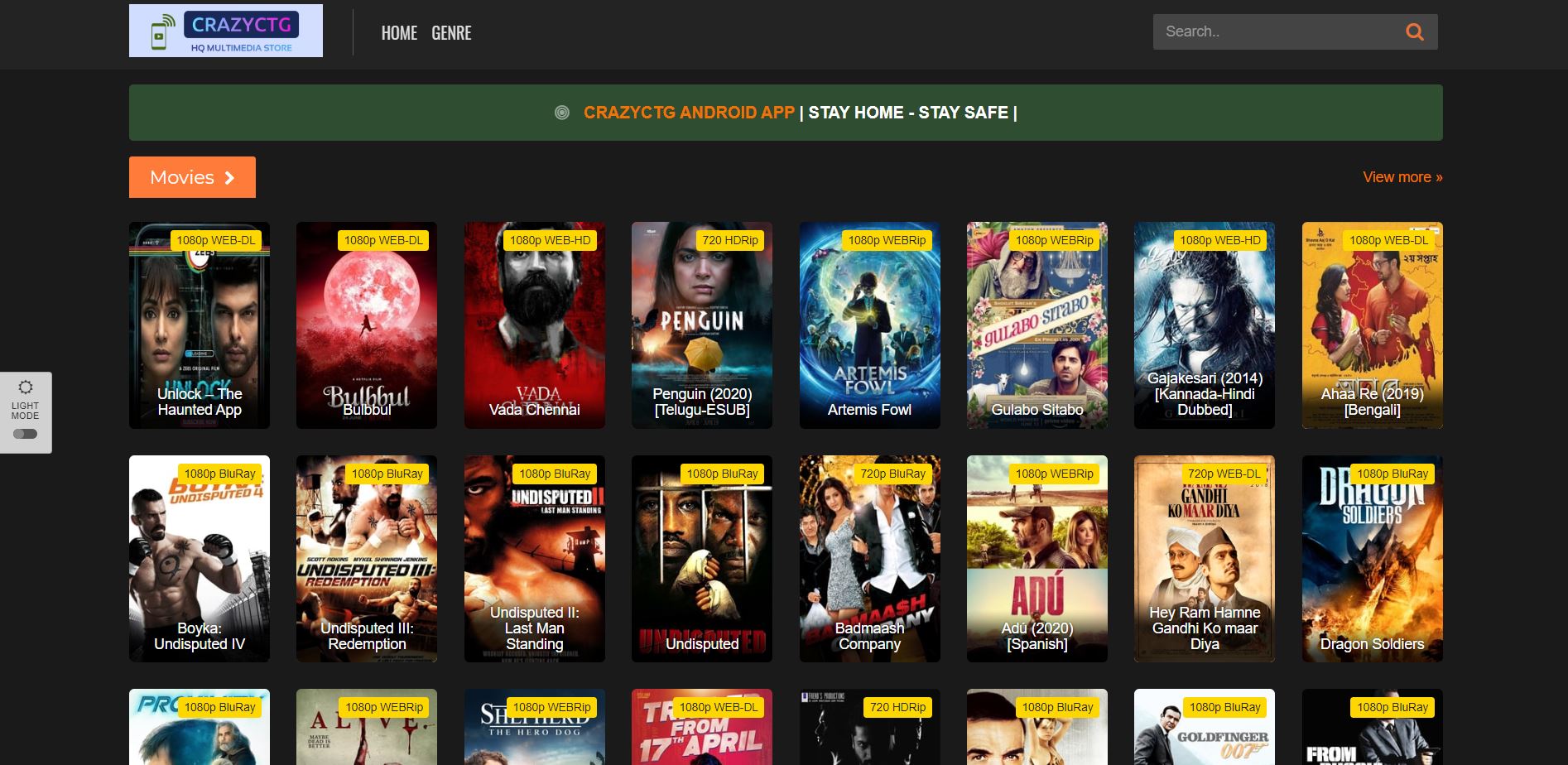Click the View more link
Viewport: 1568px width, 765px height.
pos(1402,177)
